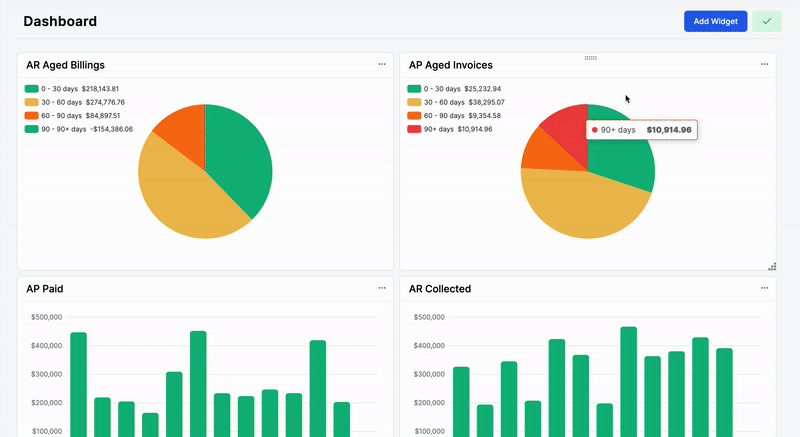Viewport: 800px width, 437px height.
Task: Click the AR Aged Billings widget title
Action: [x=65, y=65]
